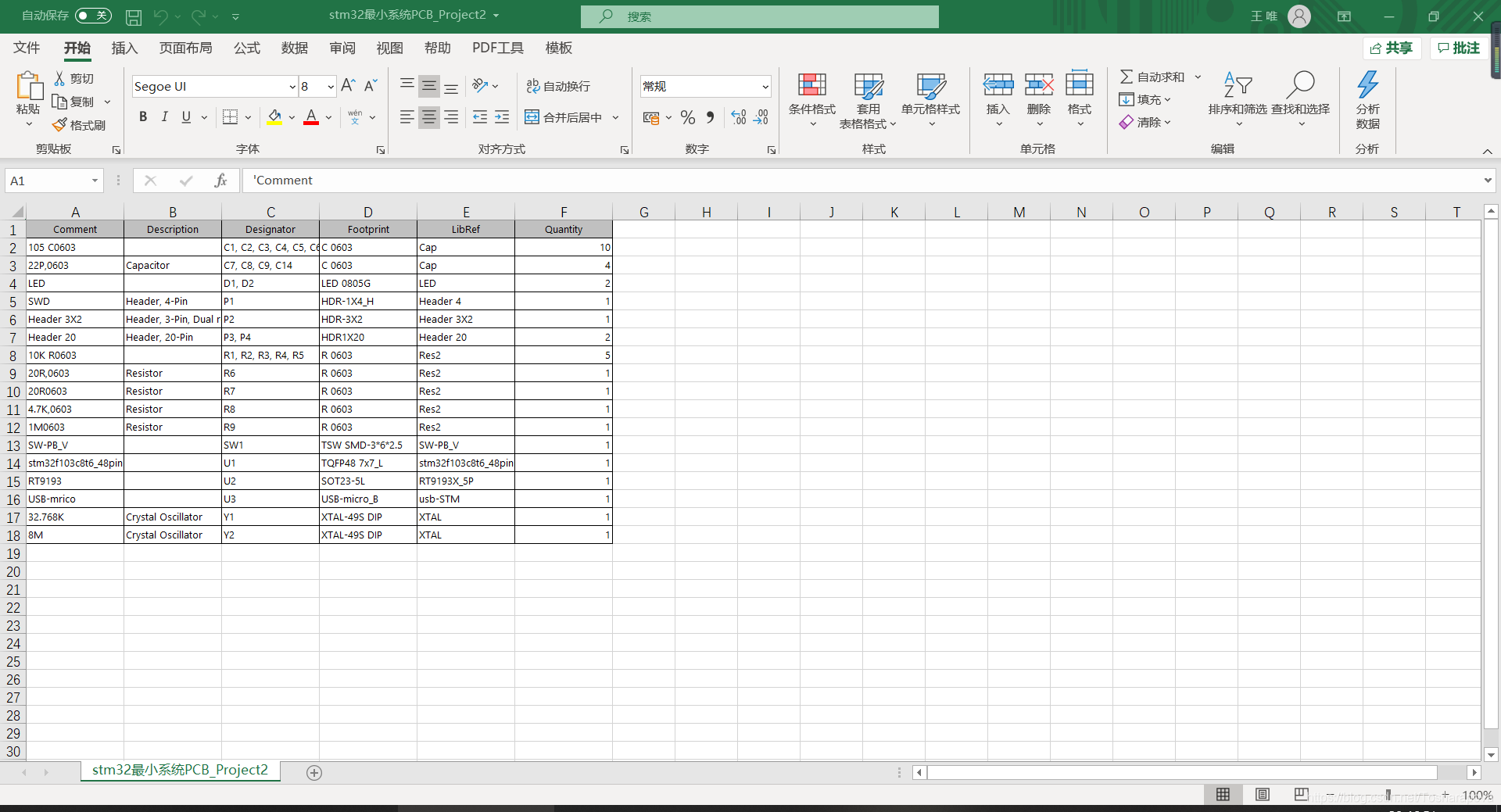The height and width of the screenshot is (812, 1501).
Task: Click the Comments button
Action: click(1458, 48)
